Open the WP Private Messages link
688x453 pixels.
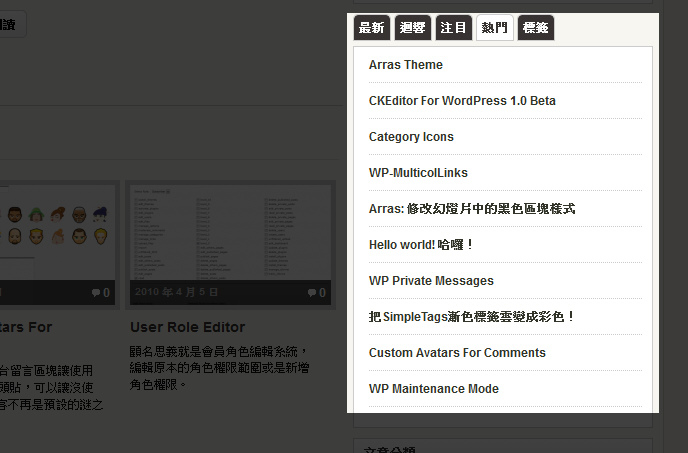tap(431, 281)
